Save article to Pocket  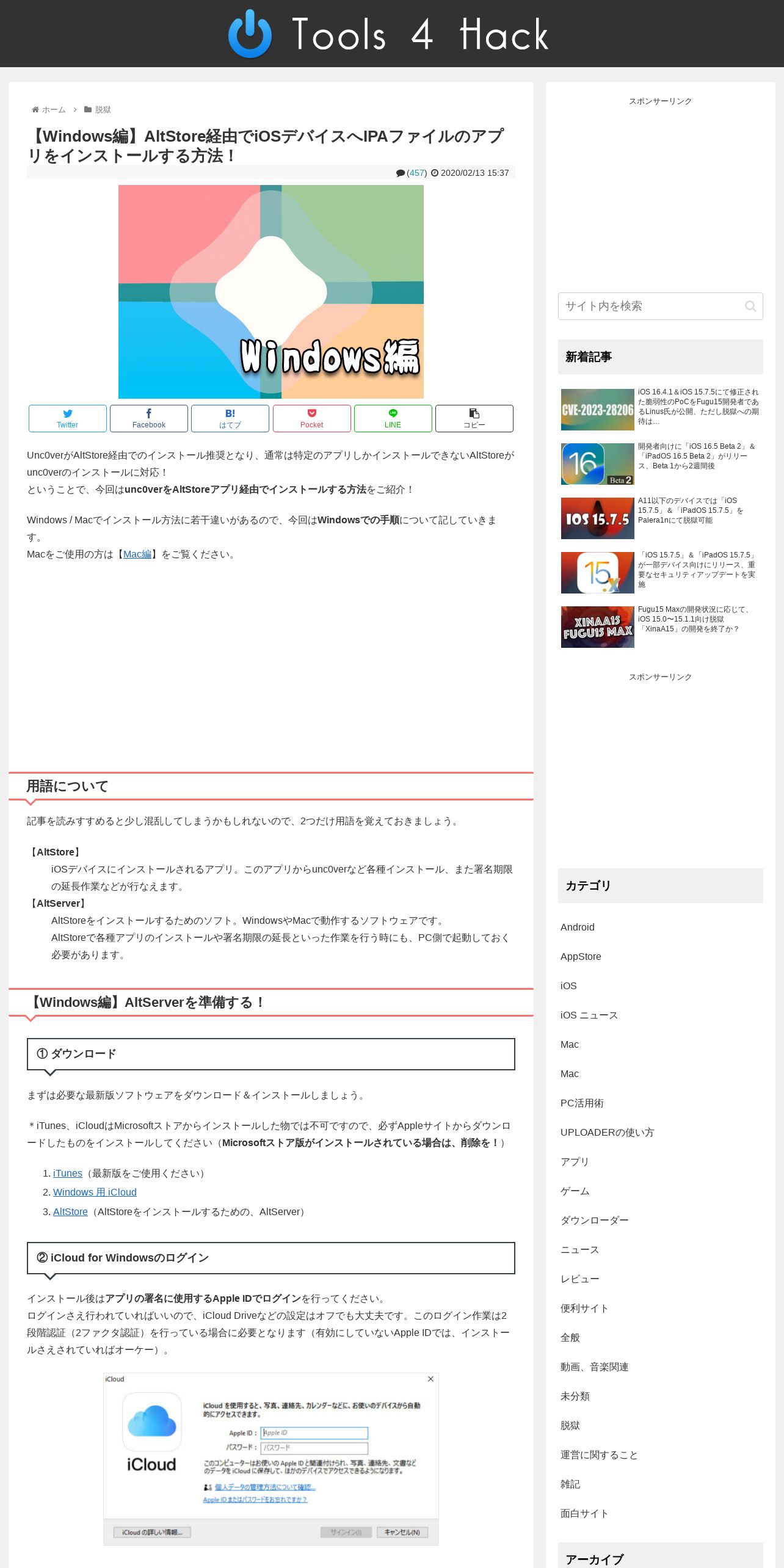312,418
